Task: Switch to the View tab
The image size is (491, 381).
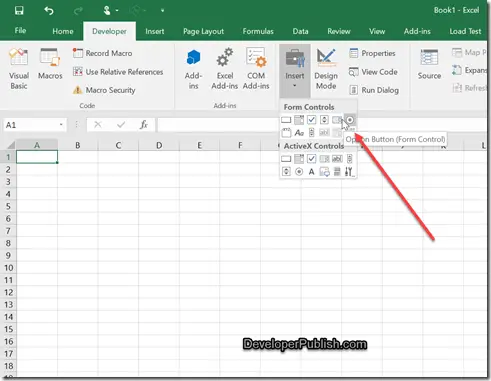Action: coord(377,31)
